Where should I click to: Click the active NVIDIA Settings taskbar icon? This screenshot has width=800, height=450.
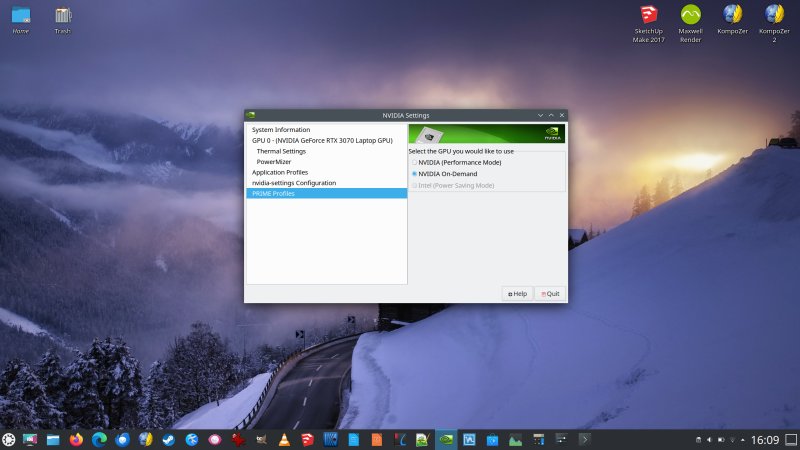pyautogui.click(x=446, y=439)
